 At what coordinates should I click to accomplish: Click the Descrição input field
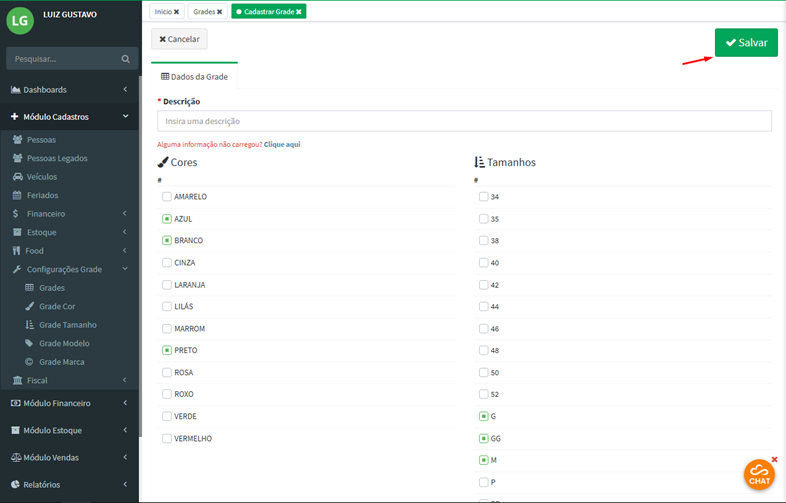pos(464,121)
